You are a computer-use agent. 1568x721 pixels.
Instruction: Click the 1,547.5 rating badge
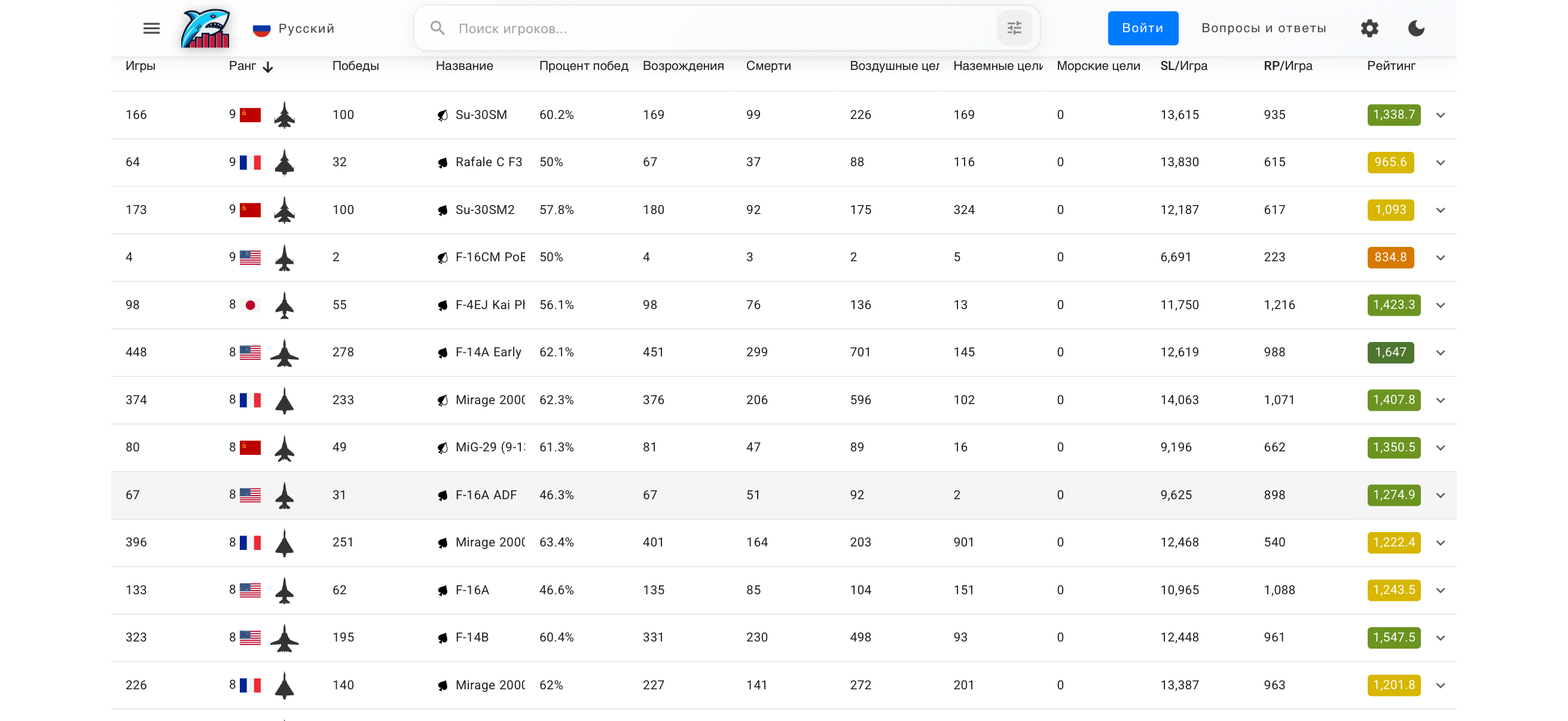(1394, 638)
